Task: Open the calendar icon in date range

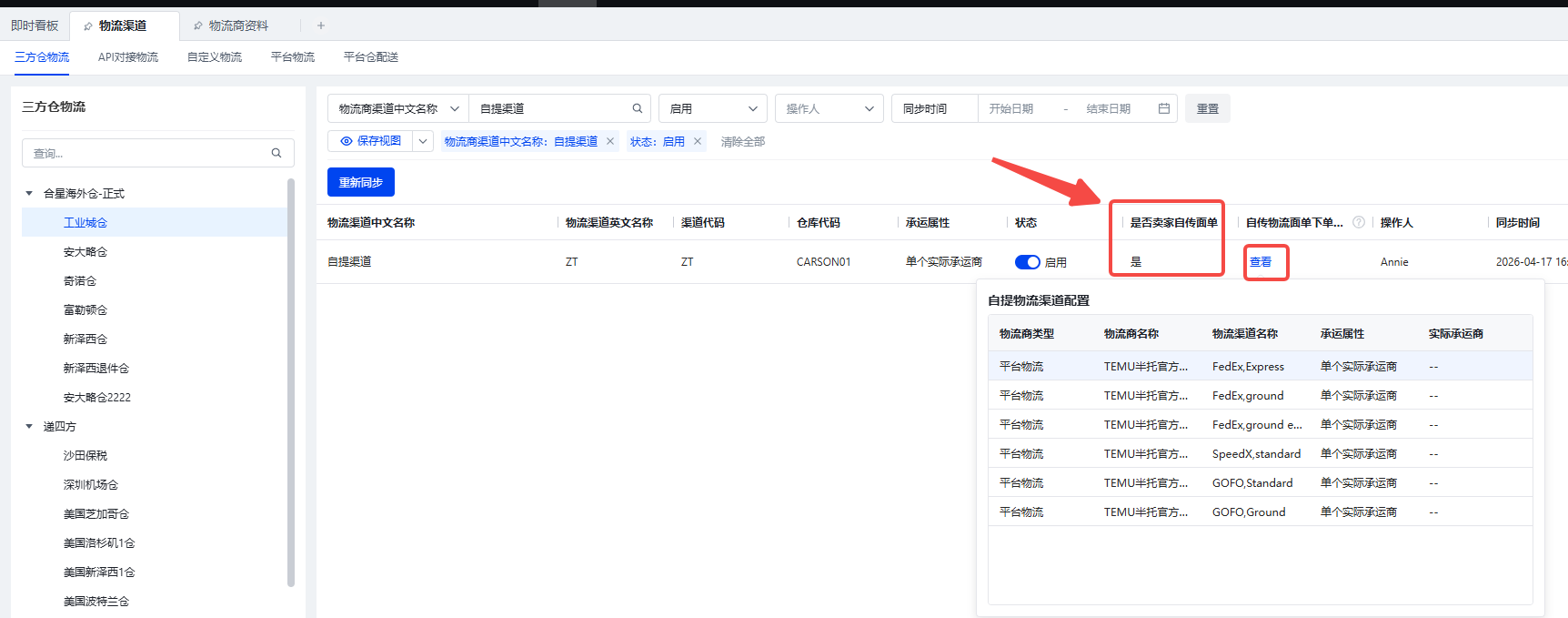Action: pos(1164,108)
